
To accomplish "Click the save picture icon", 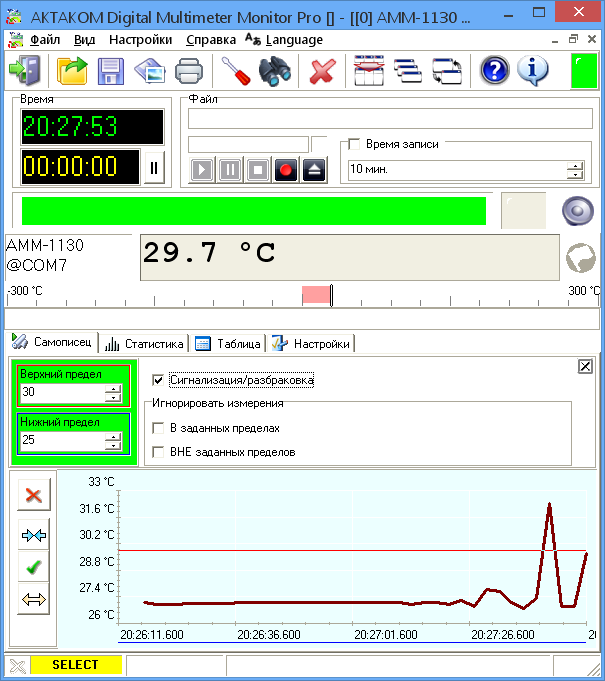I will coord(150,71).
